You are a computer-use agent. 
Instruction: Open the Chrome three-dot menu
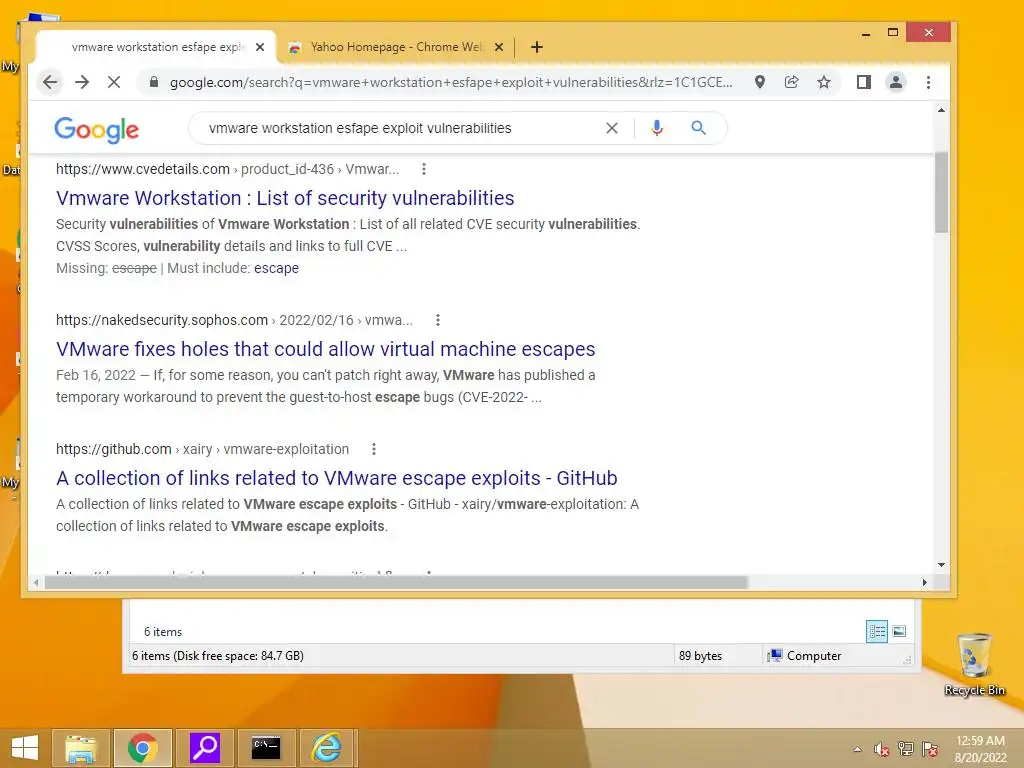click(928, 82)
